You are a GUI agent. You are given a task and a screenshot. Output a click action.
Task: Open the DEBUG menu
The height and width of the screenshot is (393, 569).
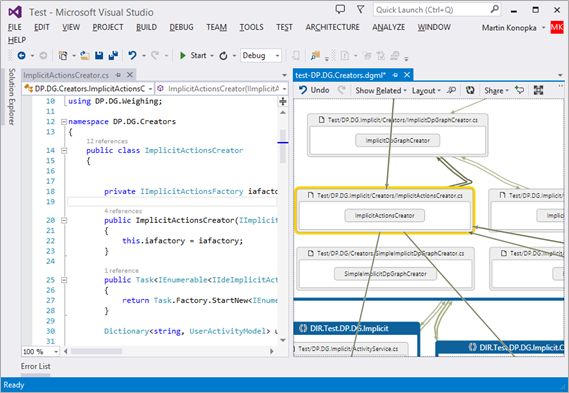pyautogui.click(x=181, y=27)
